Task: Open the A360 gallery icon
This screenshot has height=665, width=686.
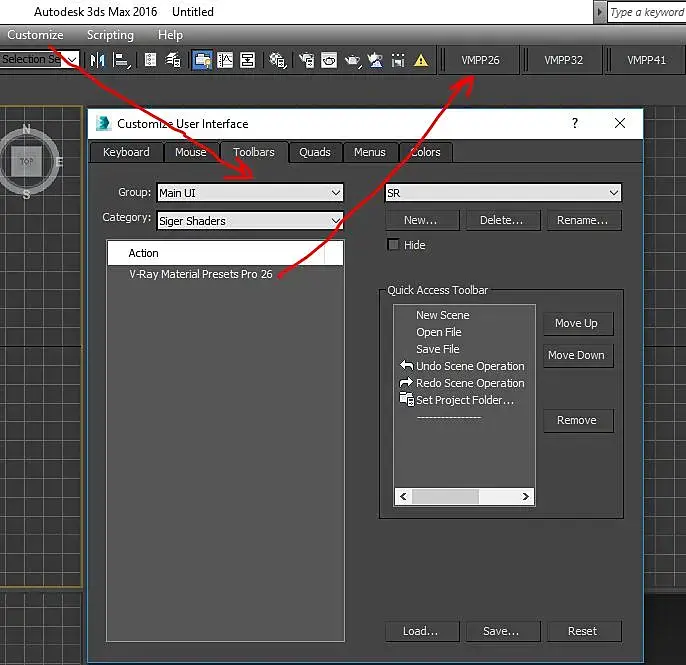Action: (398, 60)
